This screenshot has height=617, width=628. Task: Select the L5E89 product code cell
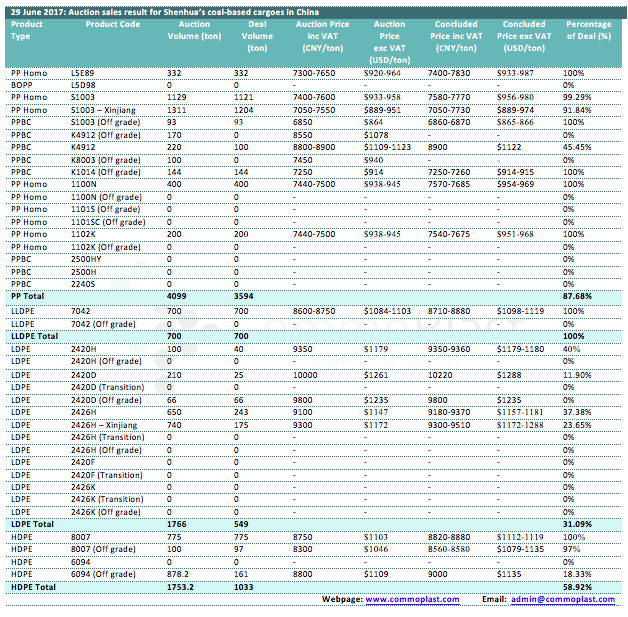pos(84,73)
